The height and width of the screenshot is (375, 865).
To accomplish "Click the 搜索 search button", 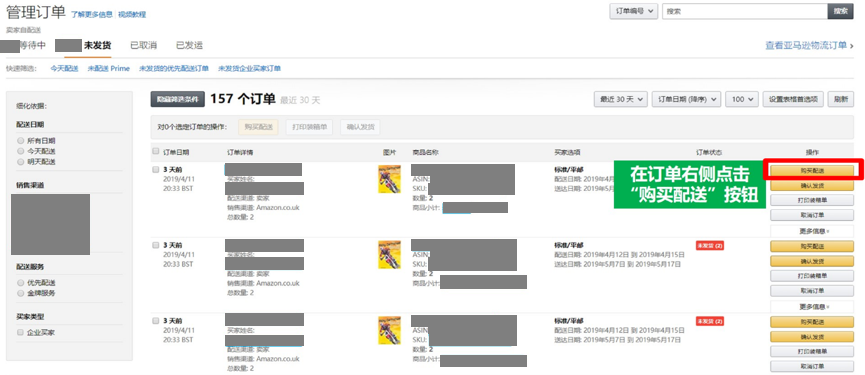I will click(x=840, y=11).
